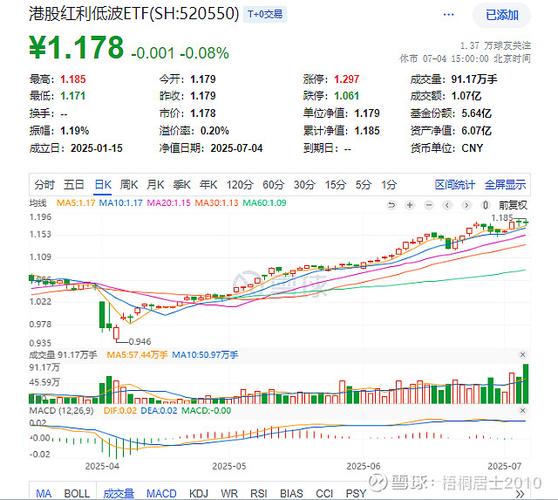Move the chart right with the arrow icon
The height and width of the screenshot is (500, 558).
coord(466,205)
